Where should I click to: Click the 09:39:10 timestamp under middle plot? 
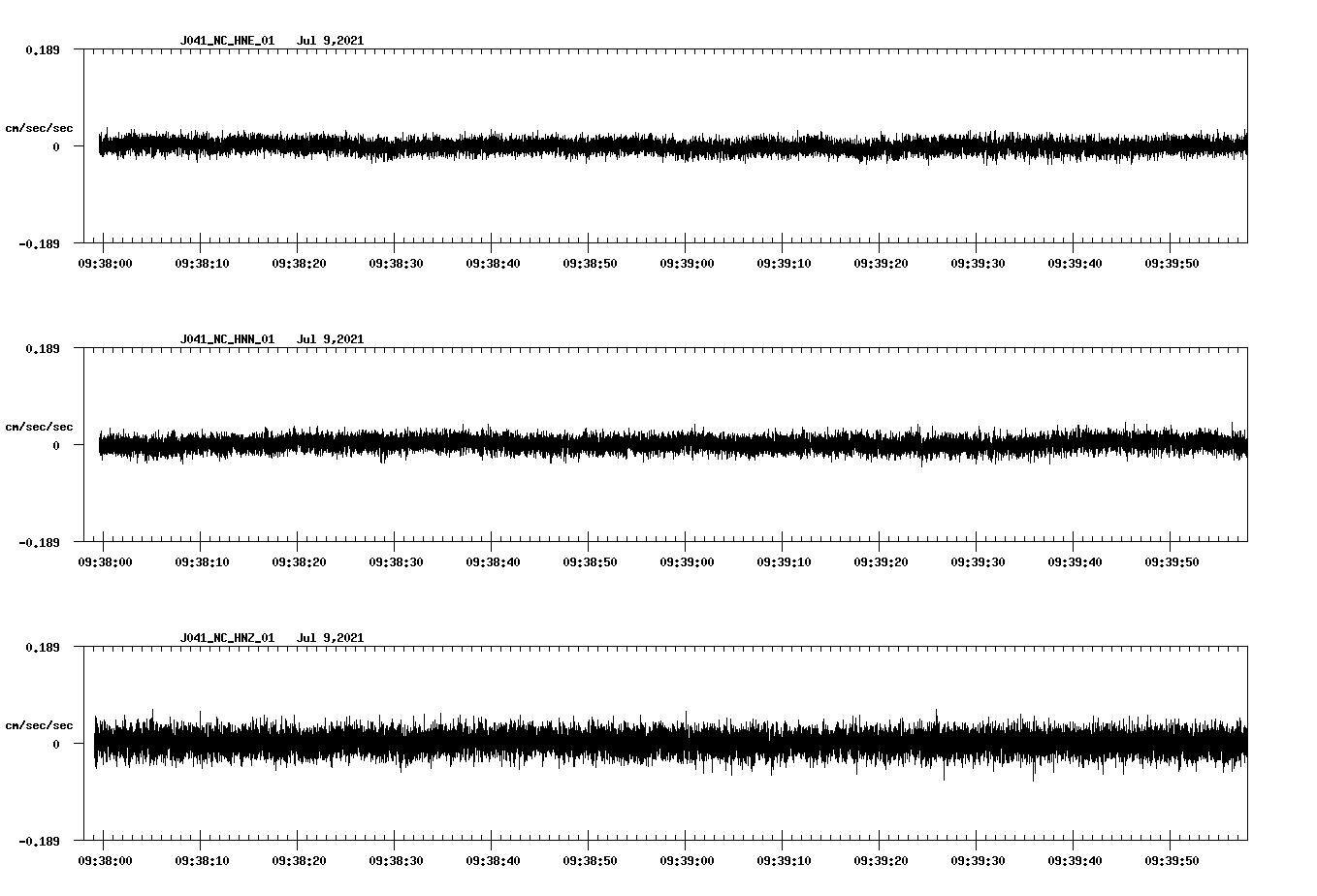coord(786,560)
